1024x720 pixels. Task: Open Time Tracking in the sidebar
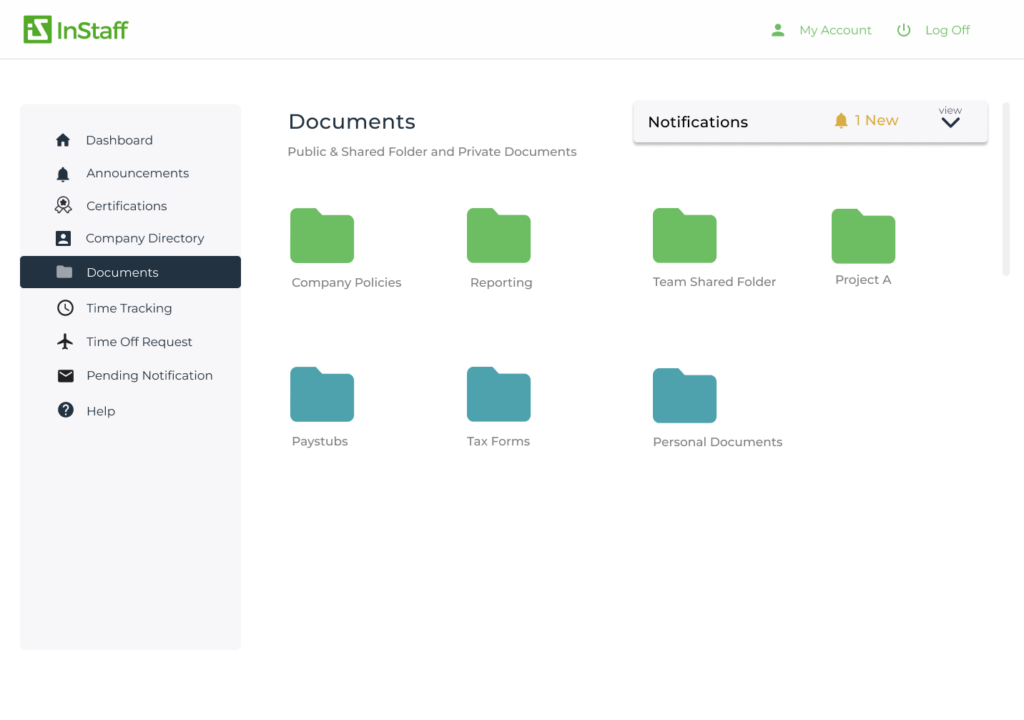coord(129,308)
